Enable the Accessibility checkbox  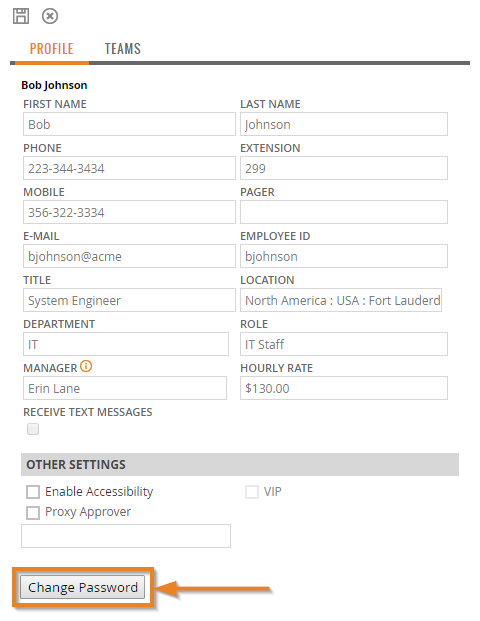point(33,492)
